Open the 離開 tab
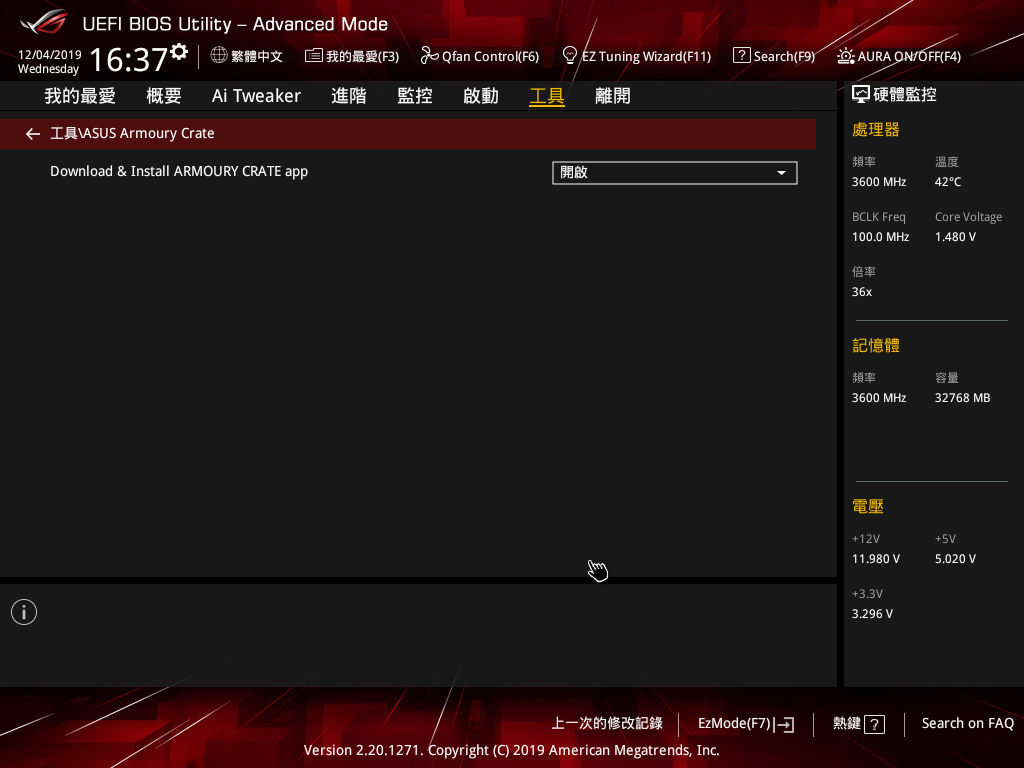 [x=613, y=96]
